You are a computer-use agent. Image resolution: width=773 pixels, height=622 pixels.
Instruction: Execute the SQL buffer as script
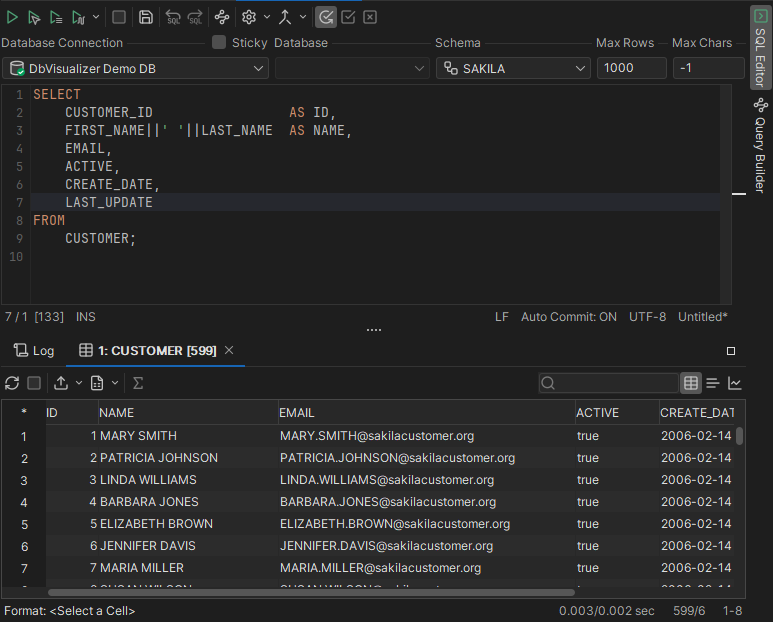tap(56, 18)
